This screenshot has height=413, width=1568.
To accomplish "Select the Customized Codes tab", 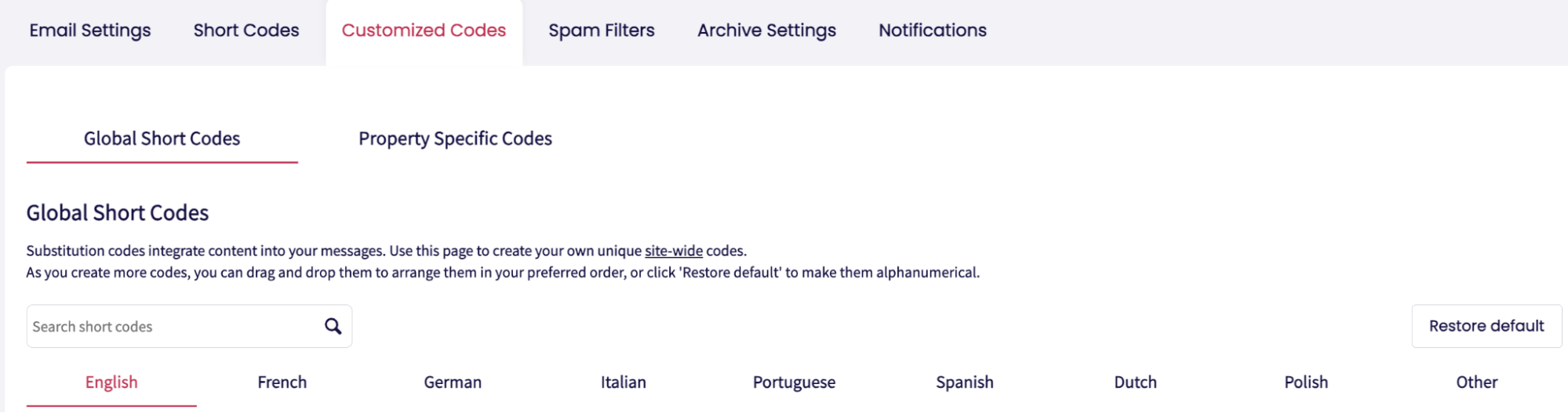I will click(x=424, y=31).
